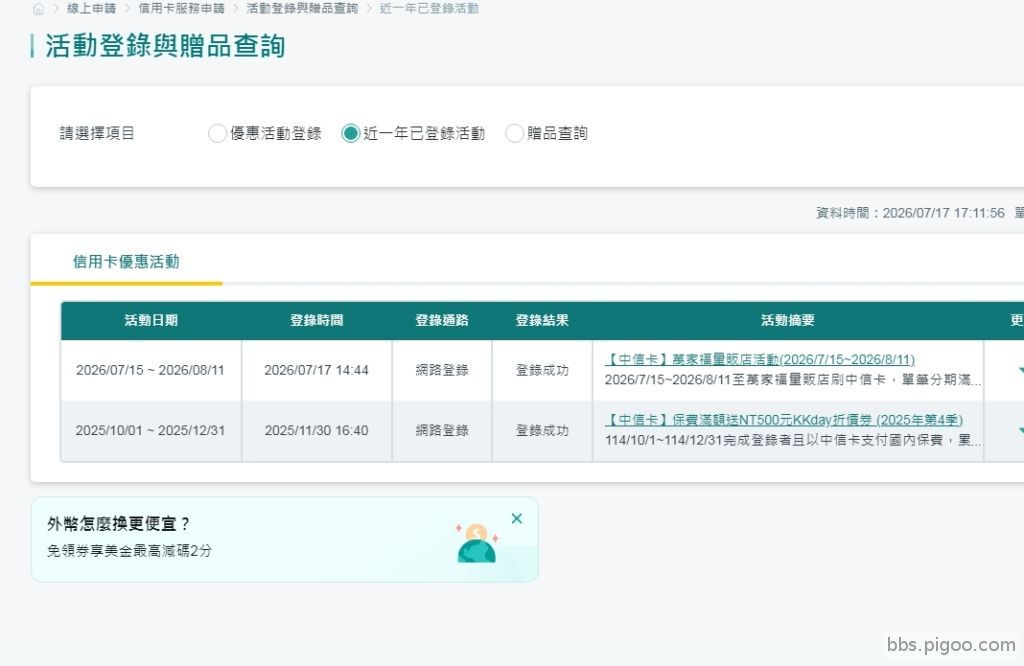Click the home icon in breadcrumb
This screenshot has height=666, width=1024.
(39, 8)
